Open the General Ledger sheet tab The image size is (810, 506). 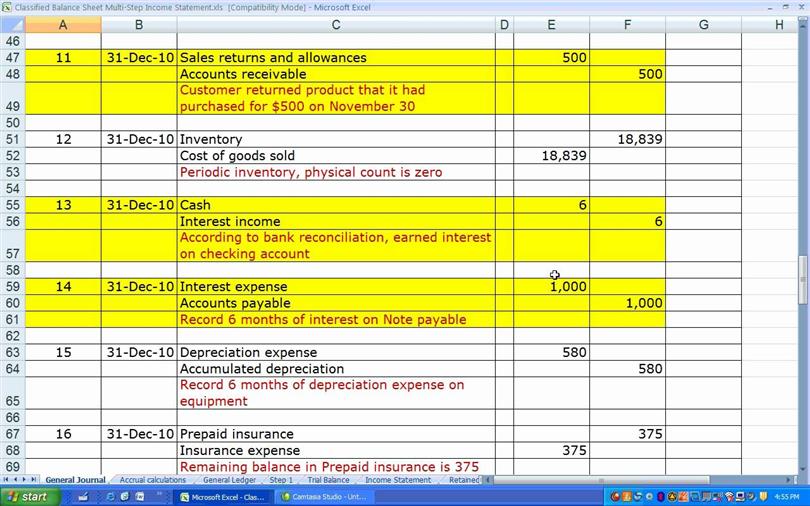[229, 480]
